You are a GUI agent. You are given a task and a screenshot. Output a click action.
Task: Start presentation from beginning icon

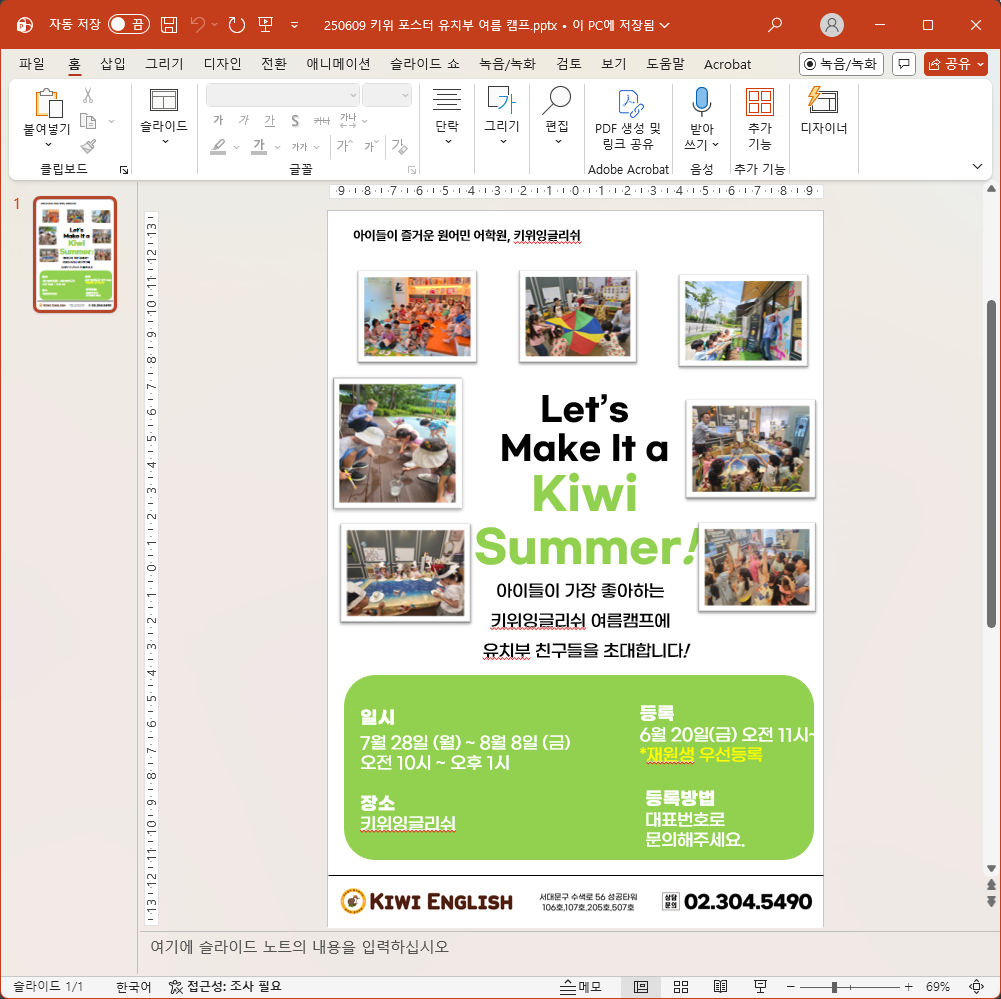click(x=266, y=25)
